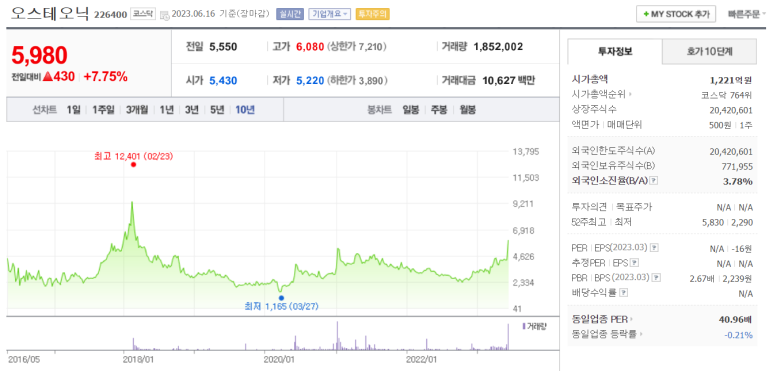773x371 pixels.
Task: Click the 목표주가 label link
Action: click(x=633, y=207)
